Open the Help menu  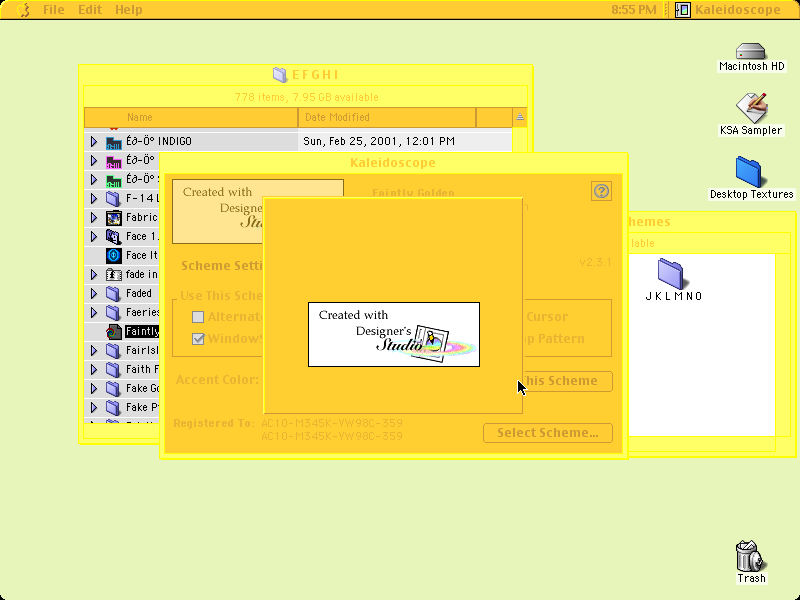click(x=129, y=10)
